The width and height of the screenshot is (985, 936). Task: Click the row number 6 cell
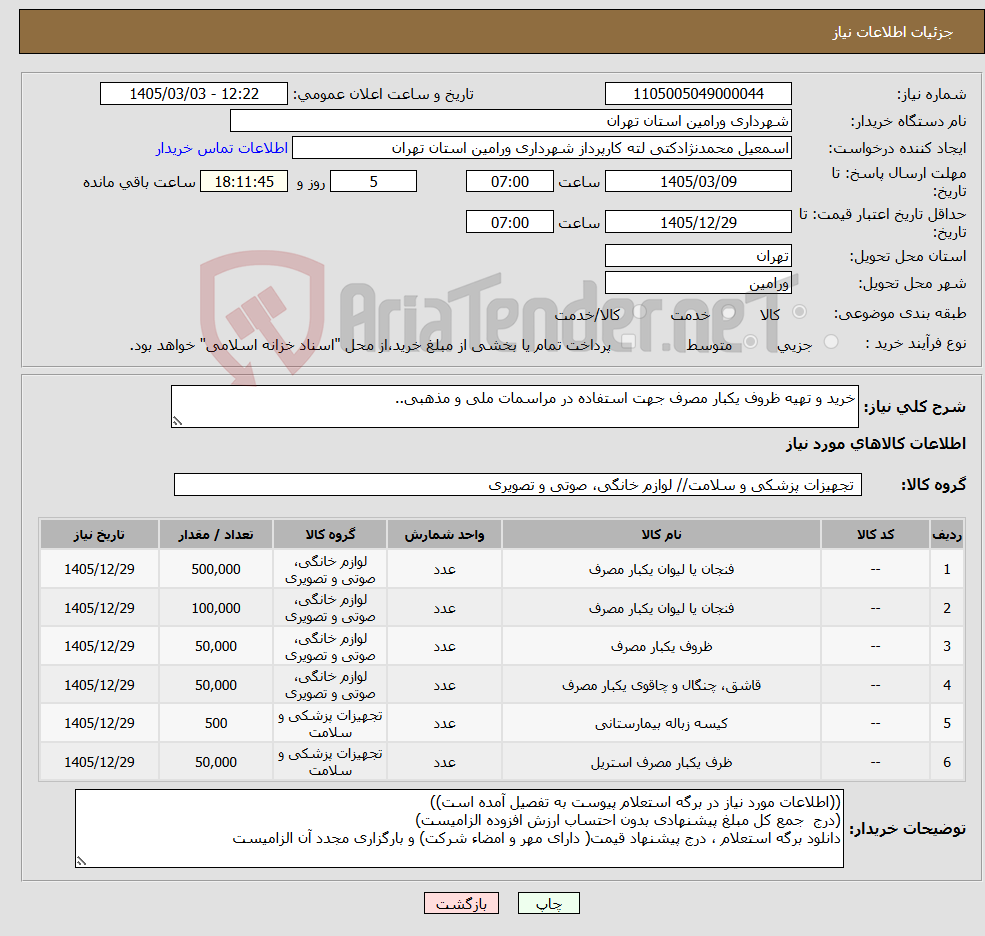click(x=947, y=762)
